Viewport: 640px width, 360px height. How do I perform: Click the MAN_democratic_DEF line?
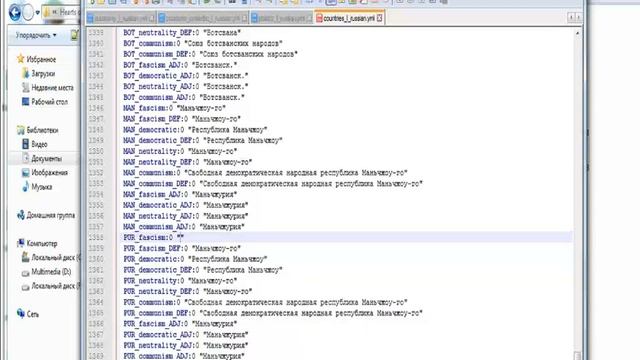(203, 140)
